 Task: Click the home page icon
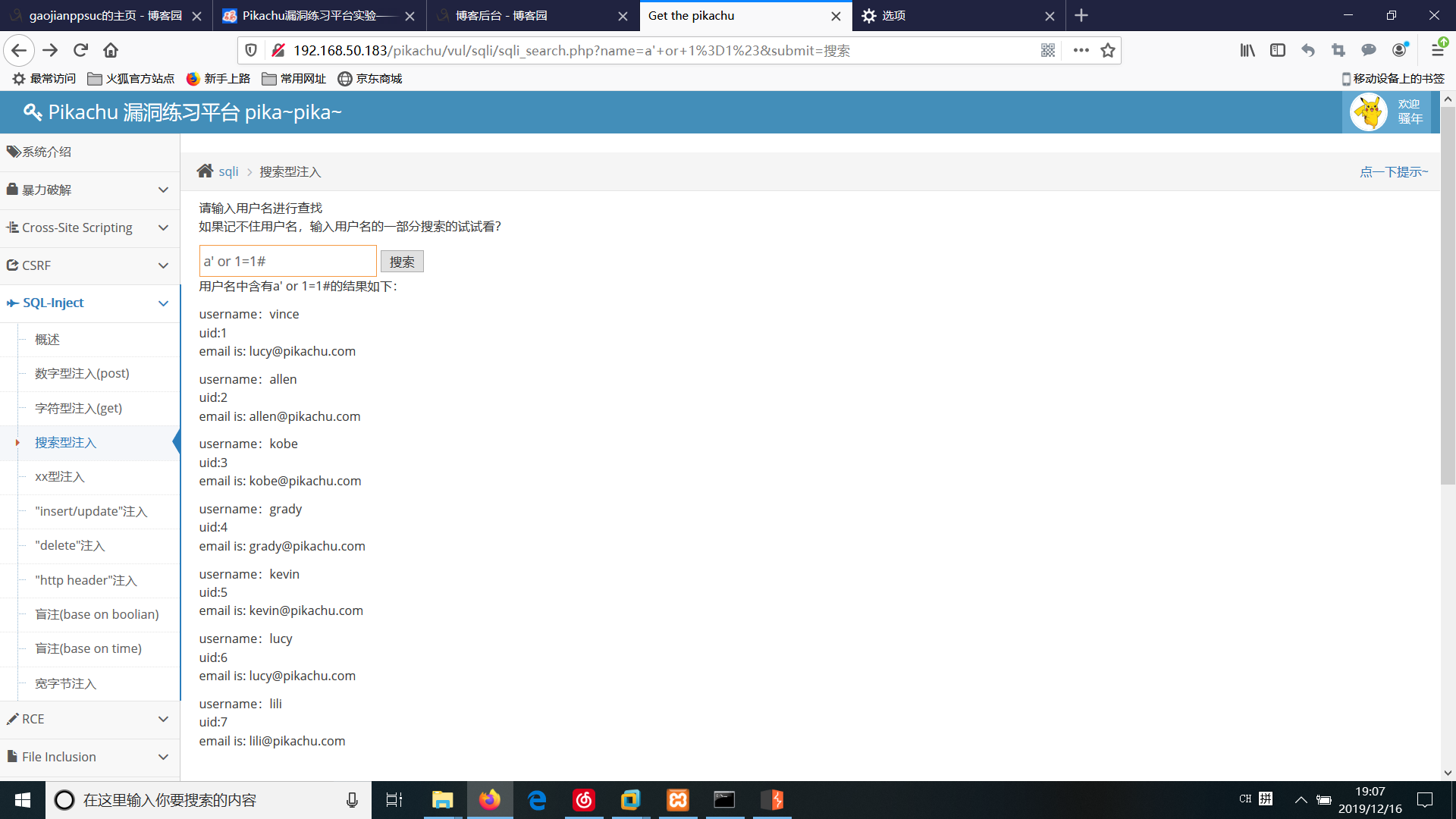(111, 50)
